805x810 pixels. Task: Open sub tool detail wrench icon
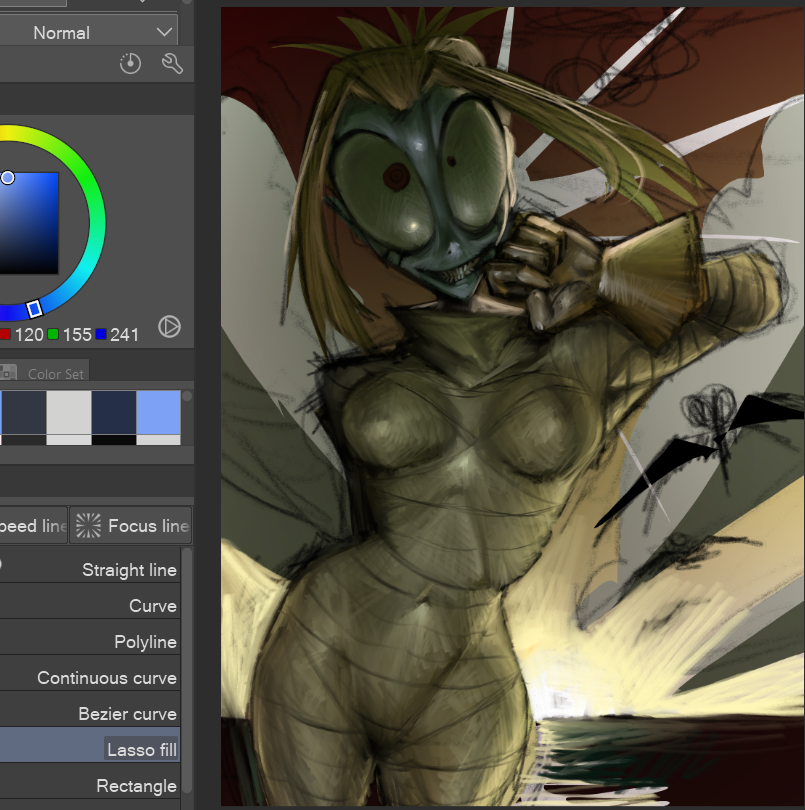[x=172, y=64]
